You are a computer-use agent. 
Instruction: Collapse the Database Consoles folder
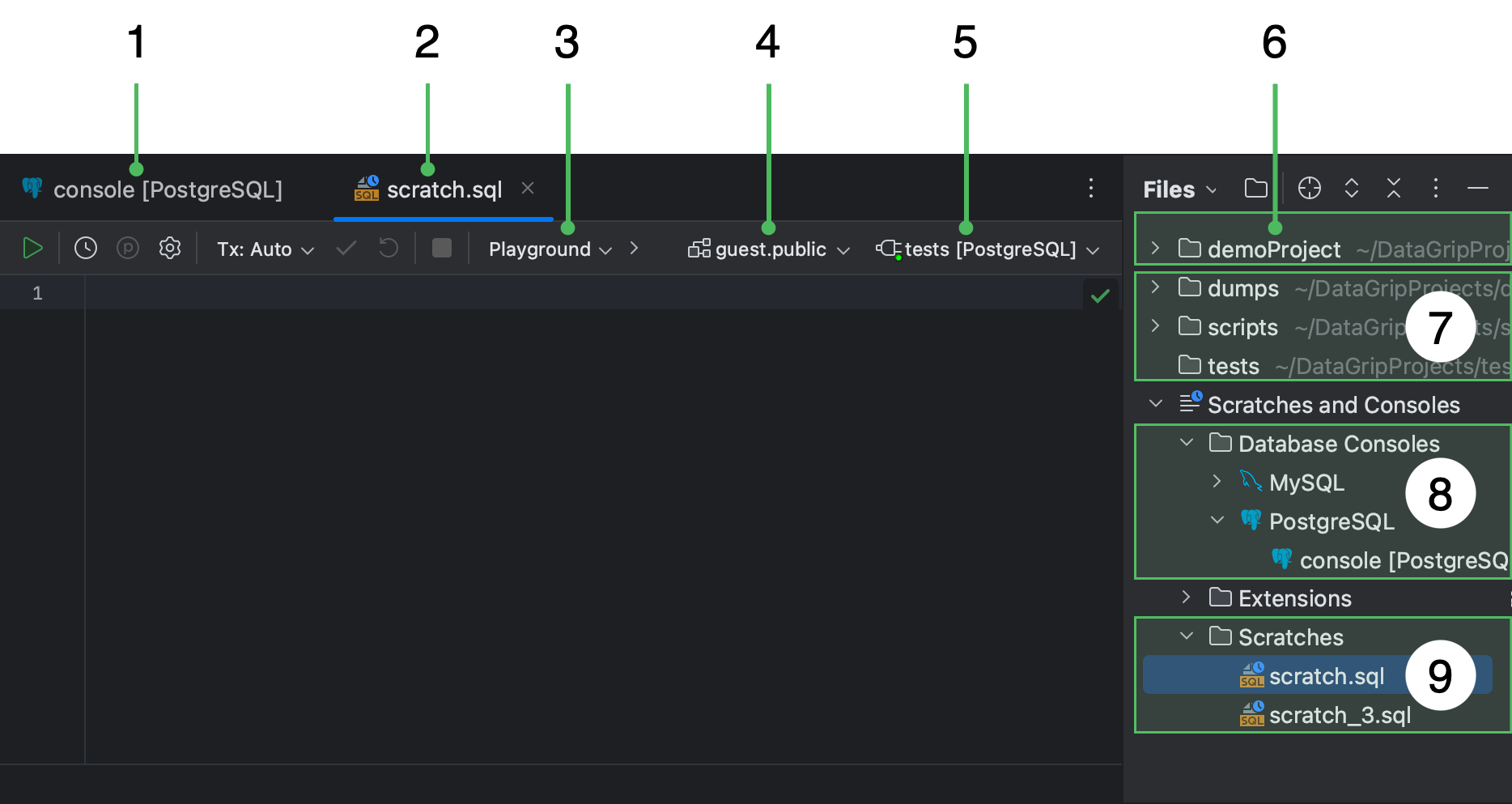click(1187, 442)
